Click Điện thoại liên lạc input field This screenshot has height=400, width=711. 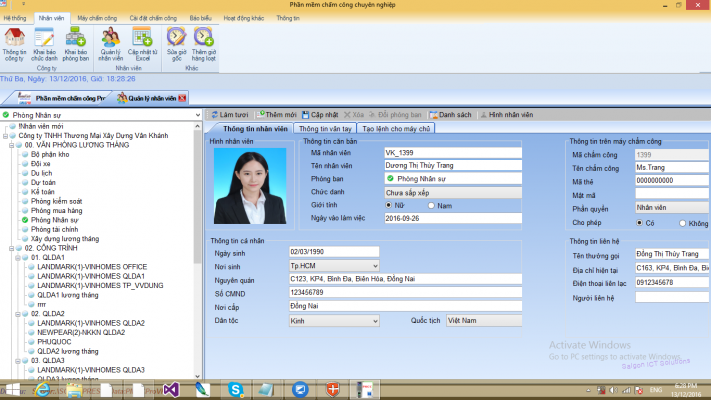[x=672, y=283]
